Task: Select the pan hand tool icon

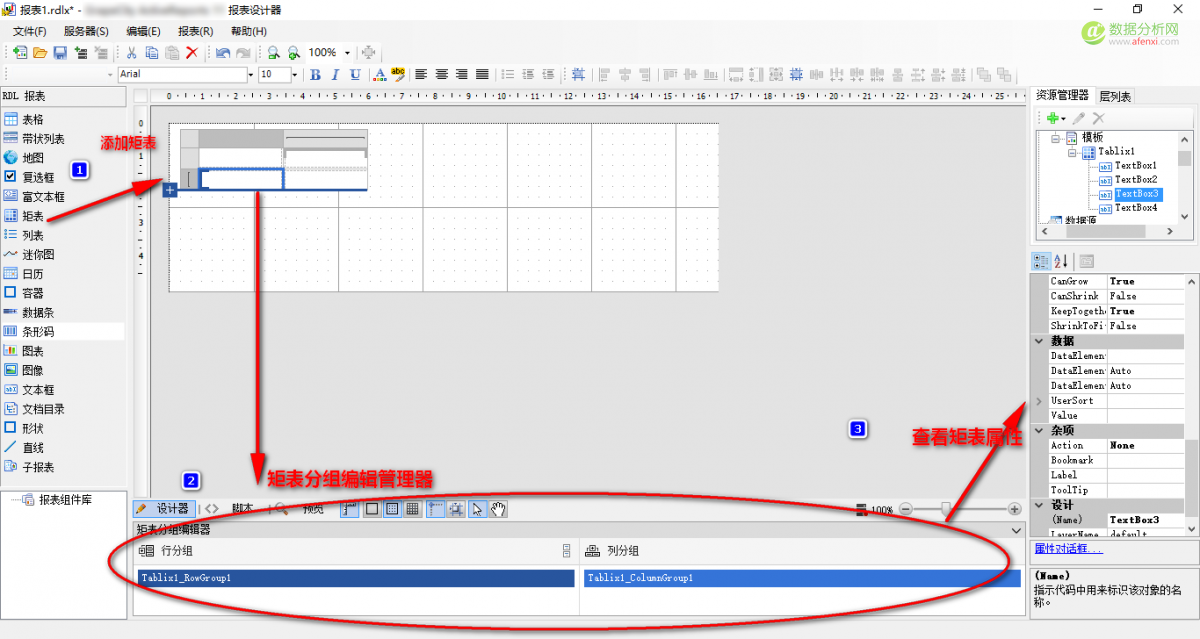Action: coord(497,509)
